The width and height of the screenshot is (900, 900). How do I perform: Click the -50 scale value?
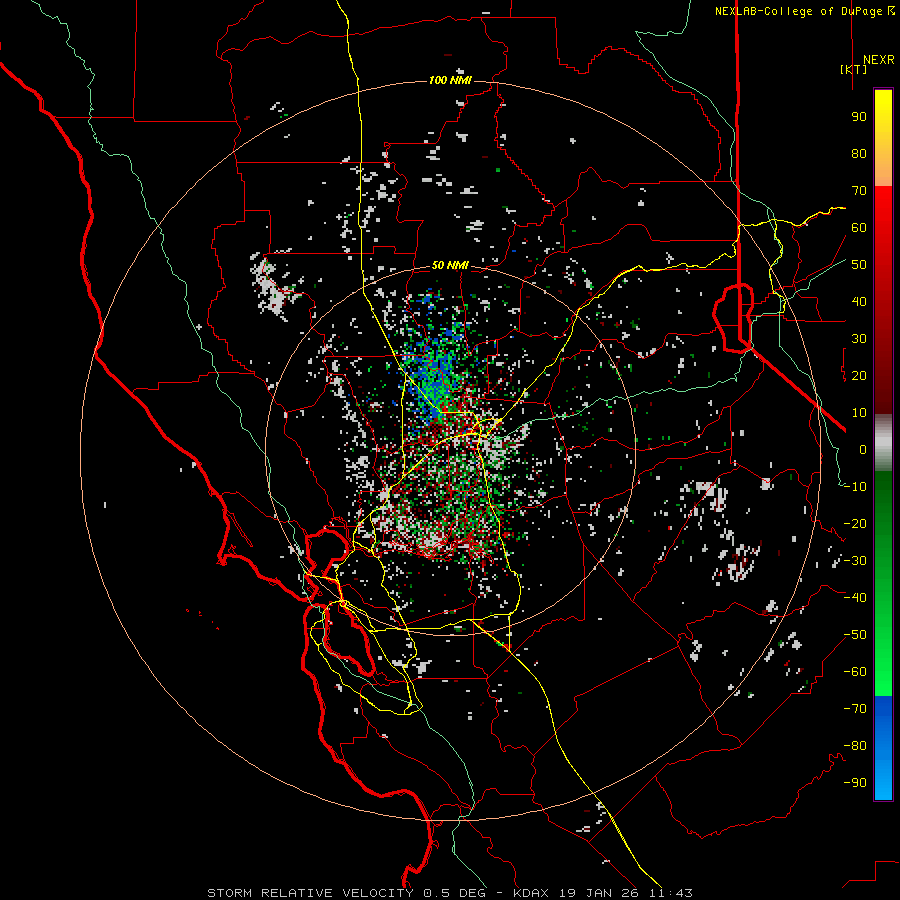pyautogui.click(x=855, y=635)
